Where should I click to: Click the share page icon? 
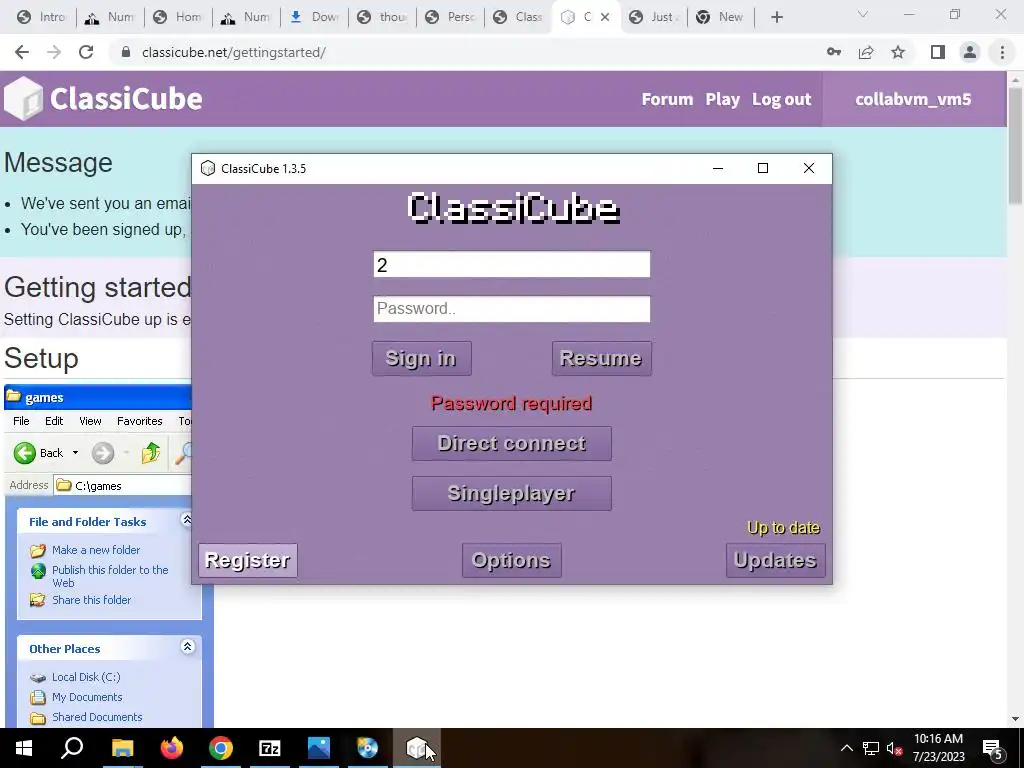[x=866, y=52]
